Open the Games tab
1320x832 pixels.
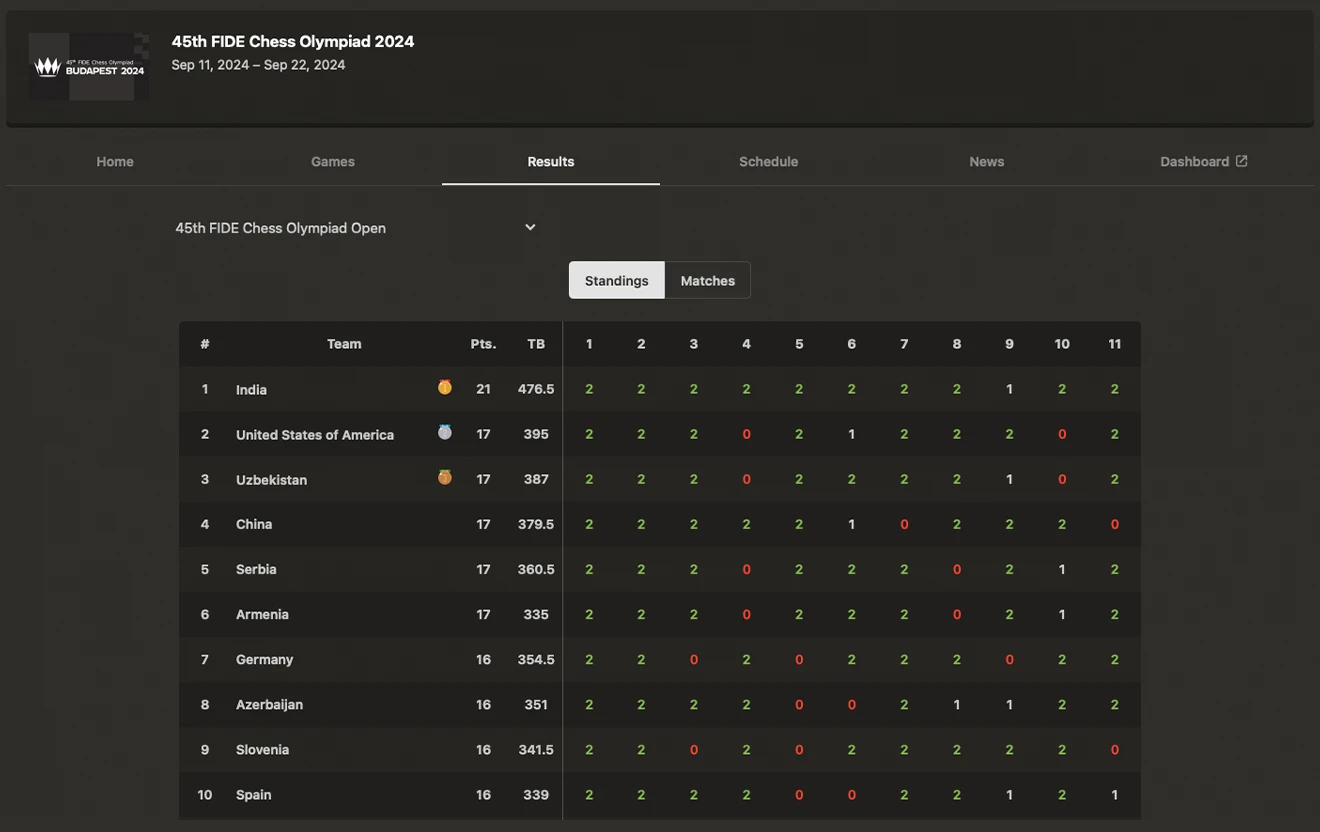[333, 161]
